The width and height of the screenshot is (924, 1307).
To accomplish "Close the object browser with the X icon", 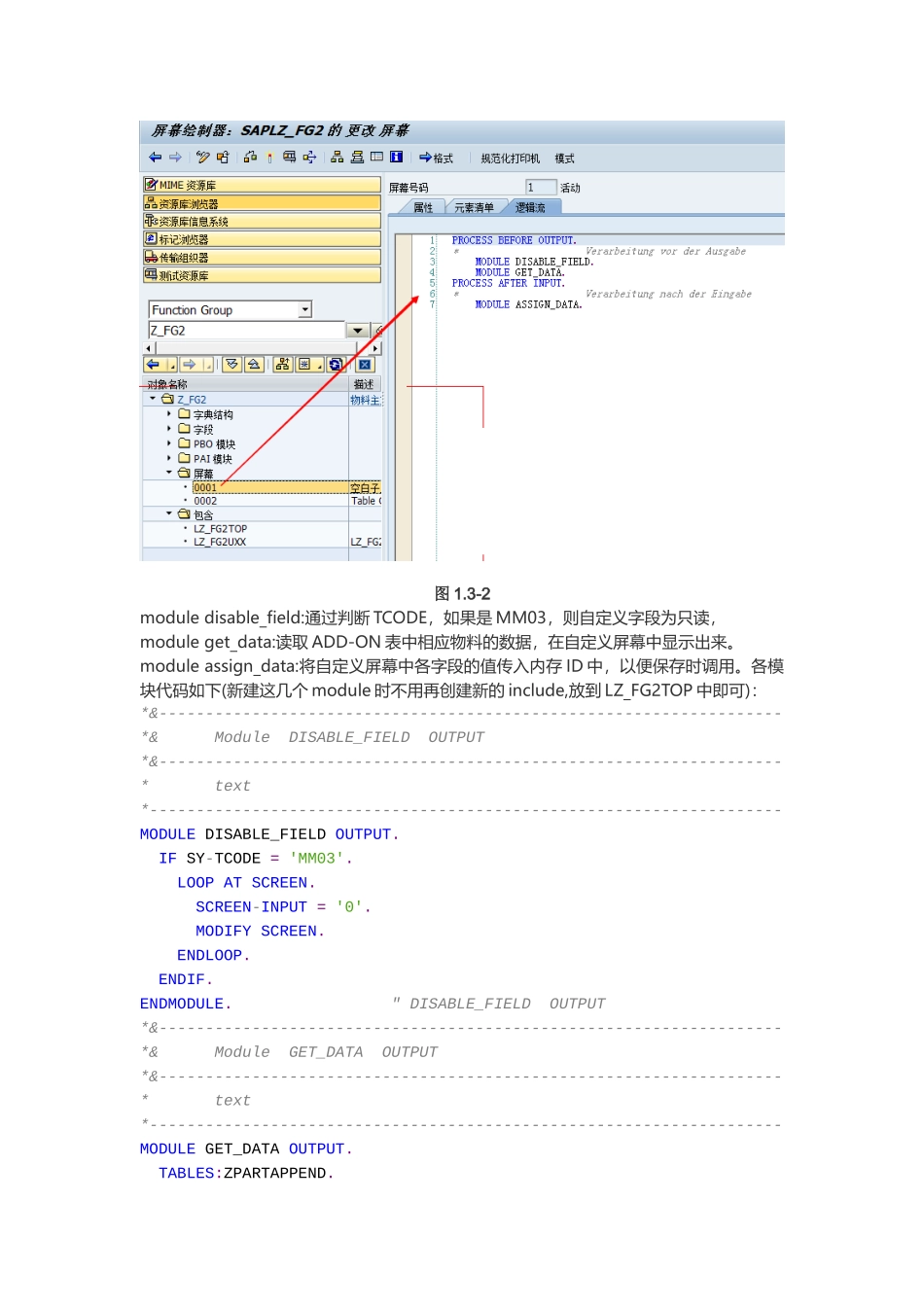I will (365, 365).
